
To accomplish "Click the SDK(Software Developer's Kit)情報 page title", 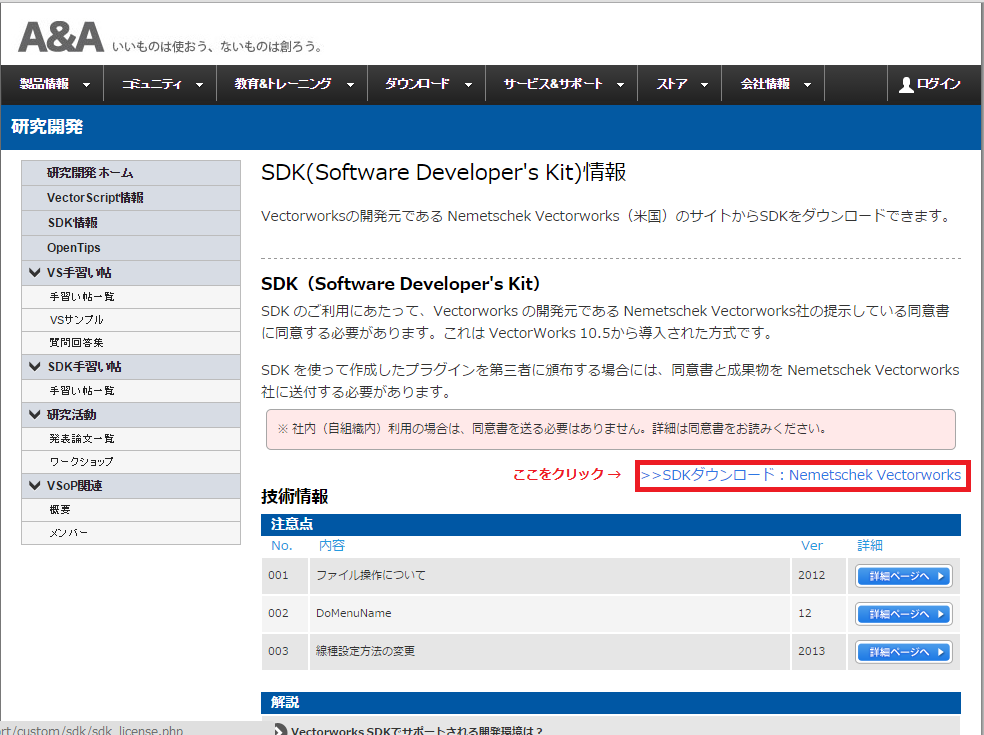I will (x=444, y=172).
